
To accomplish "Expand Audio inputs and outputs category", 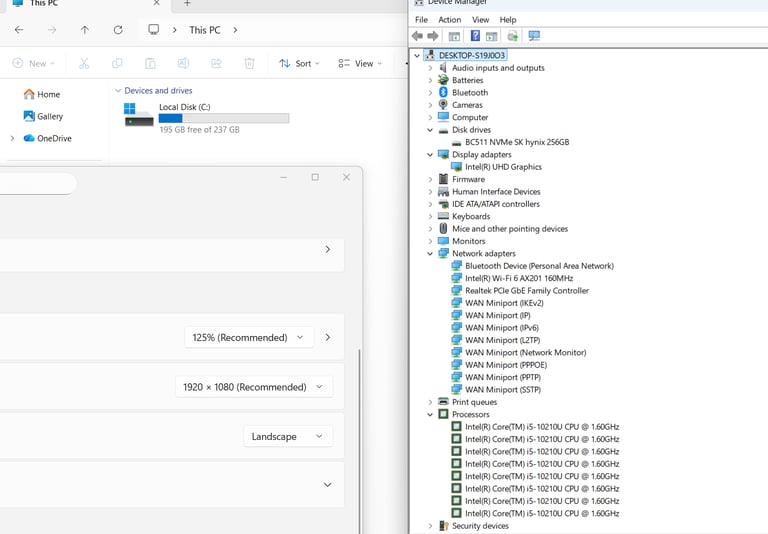I will click(x=430, y=68).
